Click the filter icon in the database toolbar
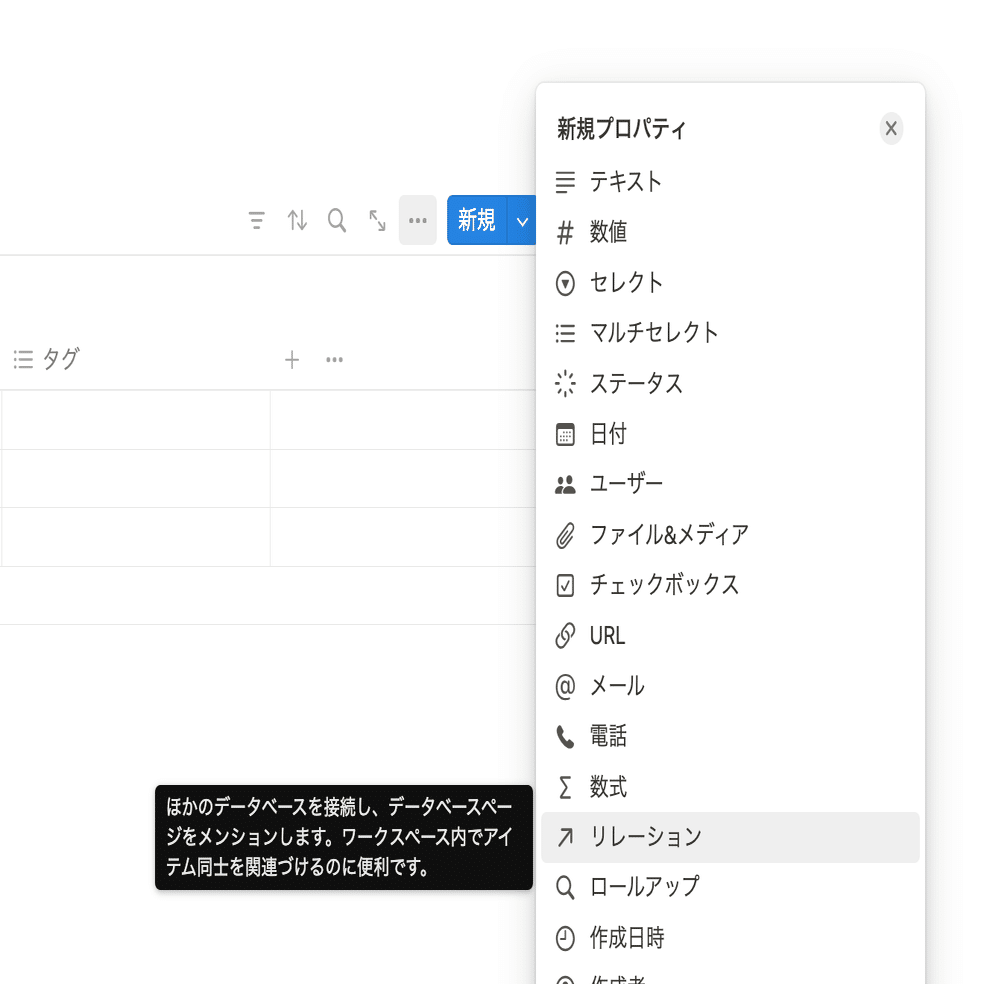This screenshot has width=984, height=984. pos(256,220)
